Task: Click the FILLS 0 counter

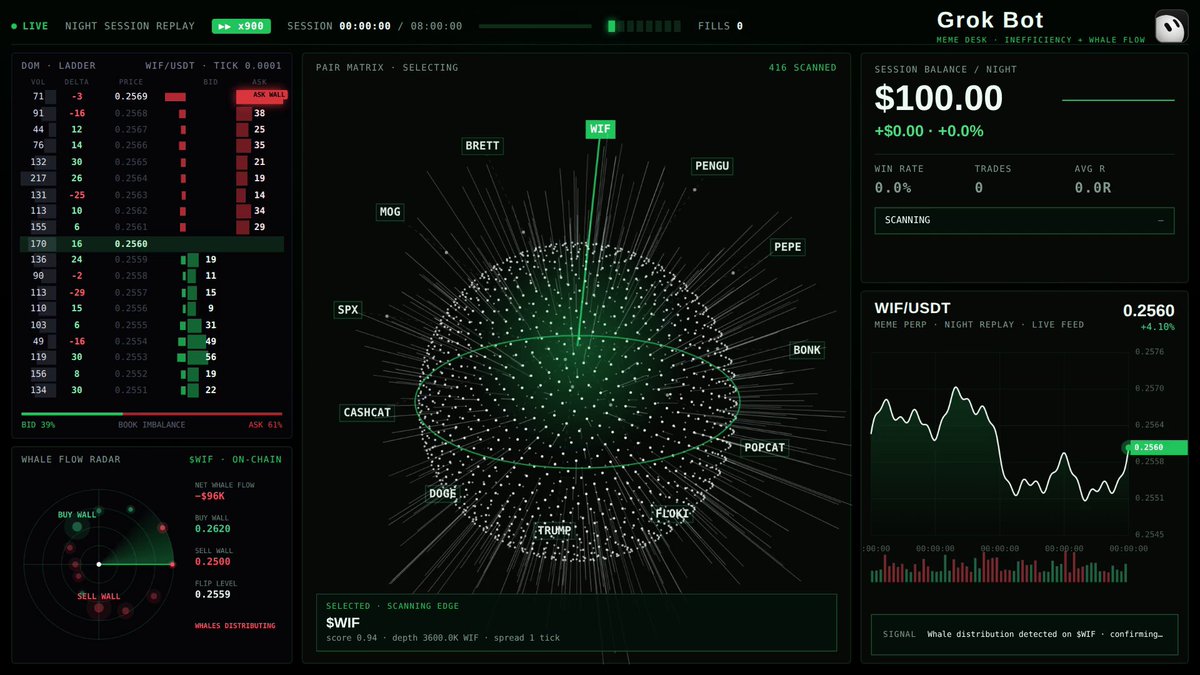Action: (x=720, y=26)
